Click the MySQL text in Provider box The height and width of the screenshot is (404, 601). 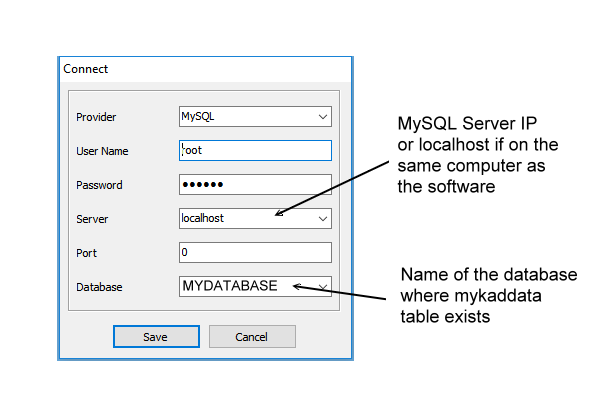[x=197, y=117]
